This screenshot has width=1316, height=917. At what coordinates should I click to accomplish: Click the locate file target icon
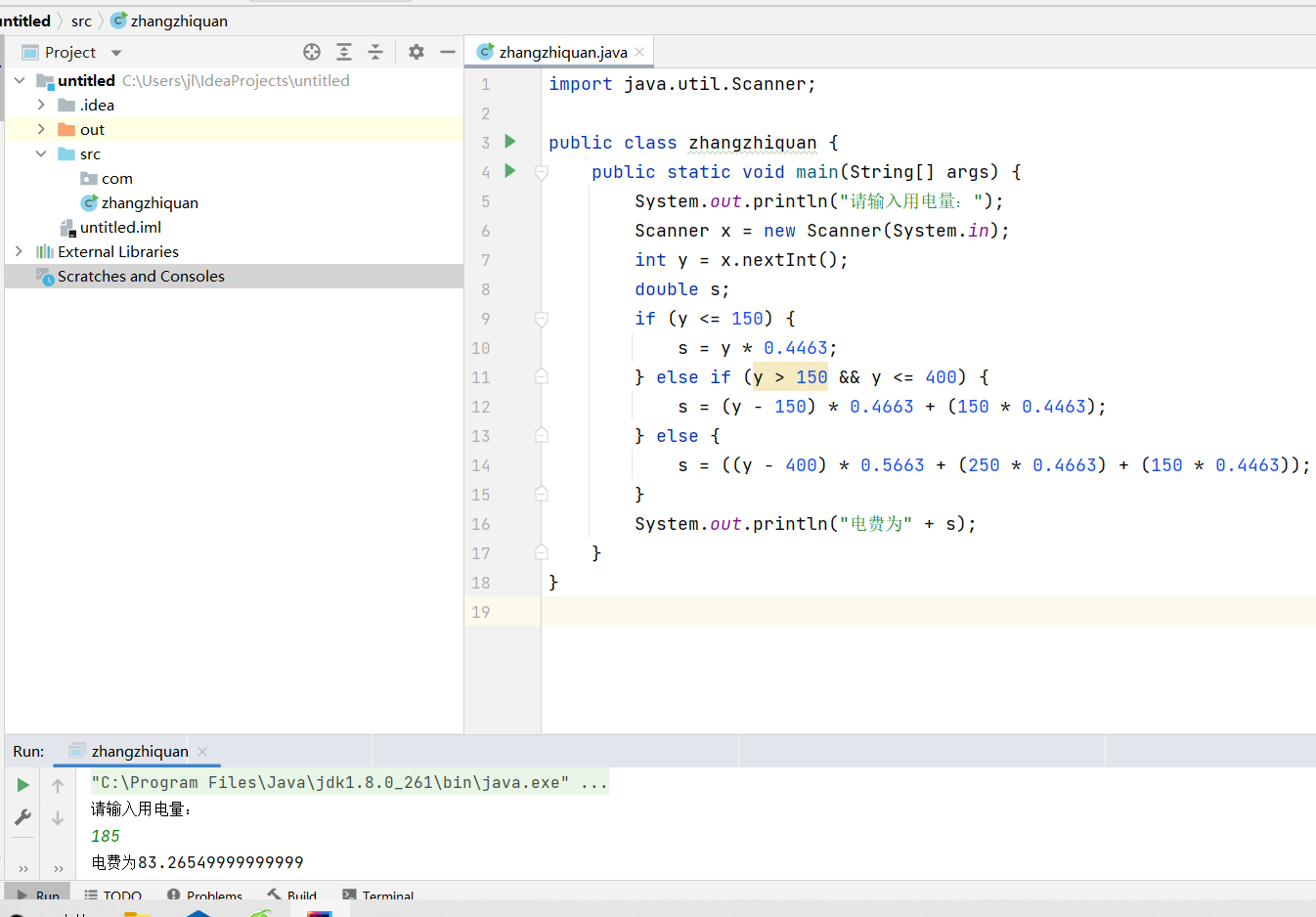312,52
